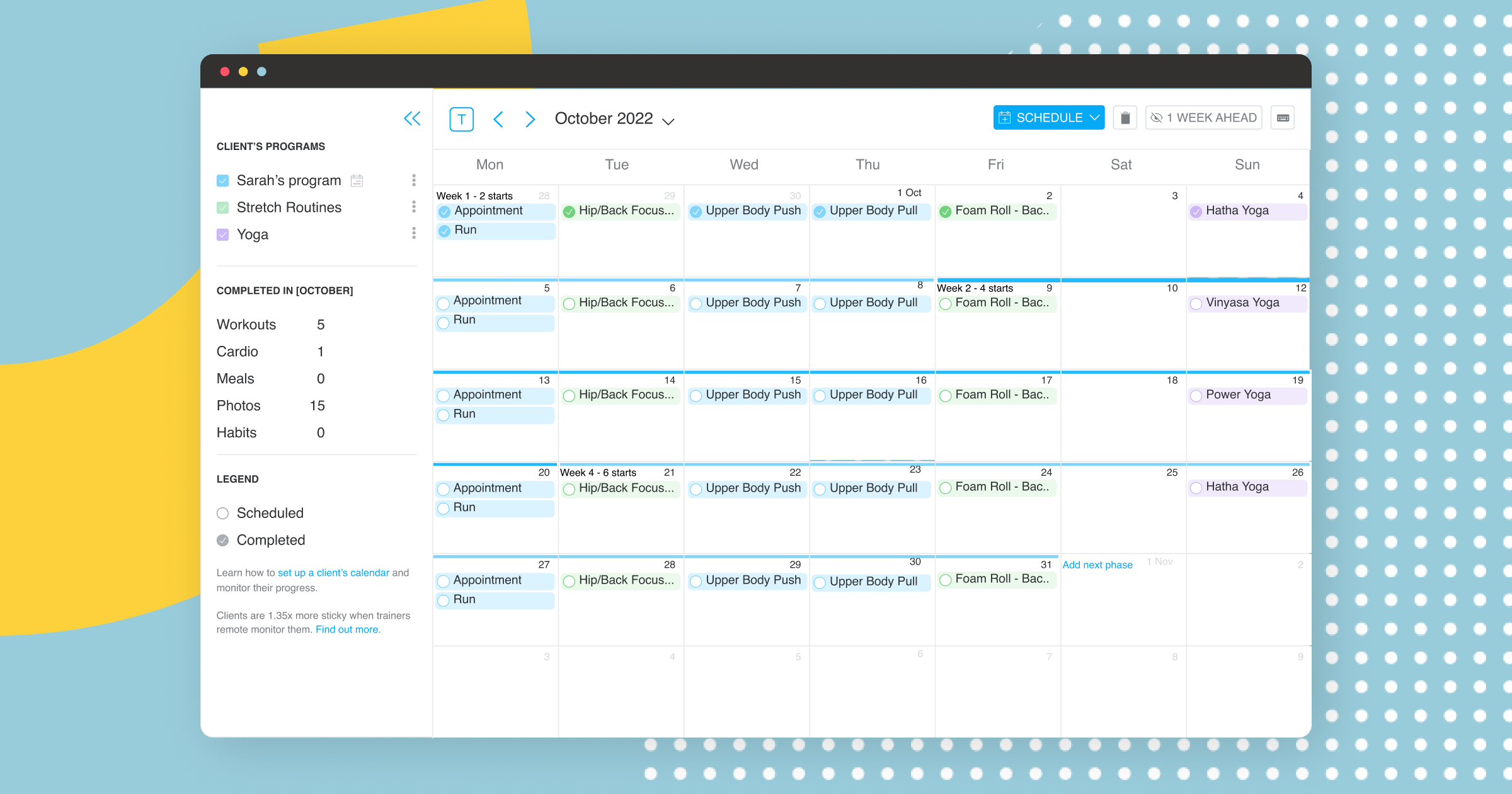Image resolution: width=1512 pixels, height=794 pixels.
Task: Expand the SCHEDULE button dropdown
Action: coord(1094,117)
